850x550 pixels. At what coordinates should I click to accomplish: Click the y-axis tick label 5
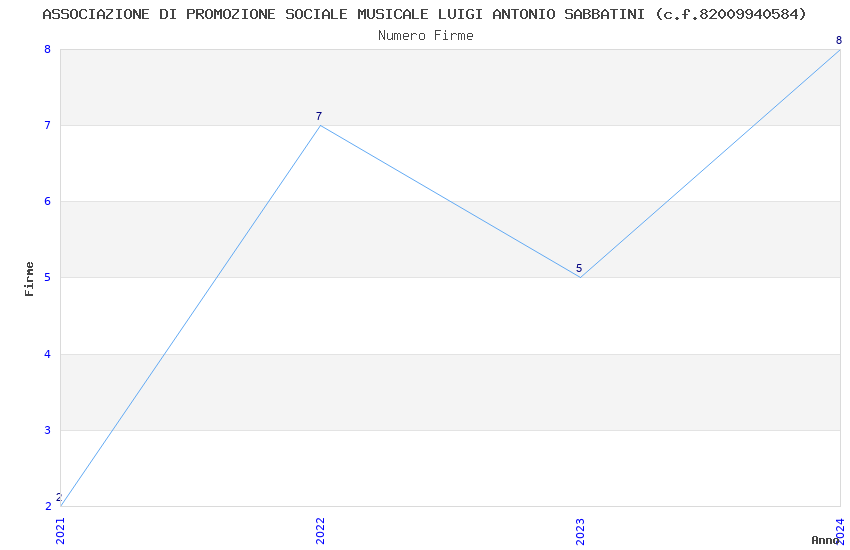[x=47, y=278]
